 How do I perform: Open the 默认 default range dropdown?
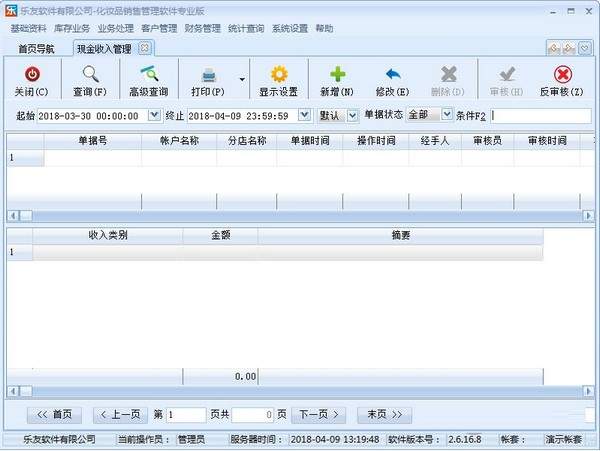coord(352,115)
